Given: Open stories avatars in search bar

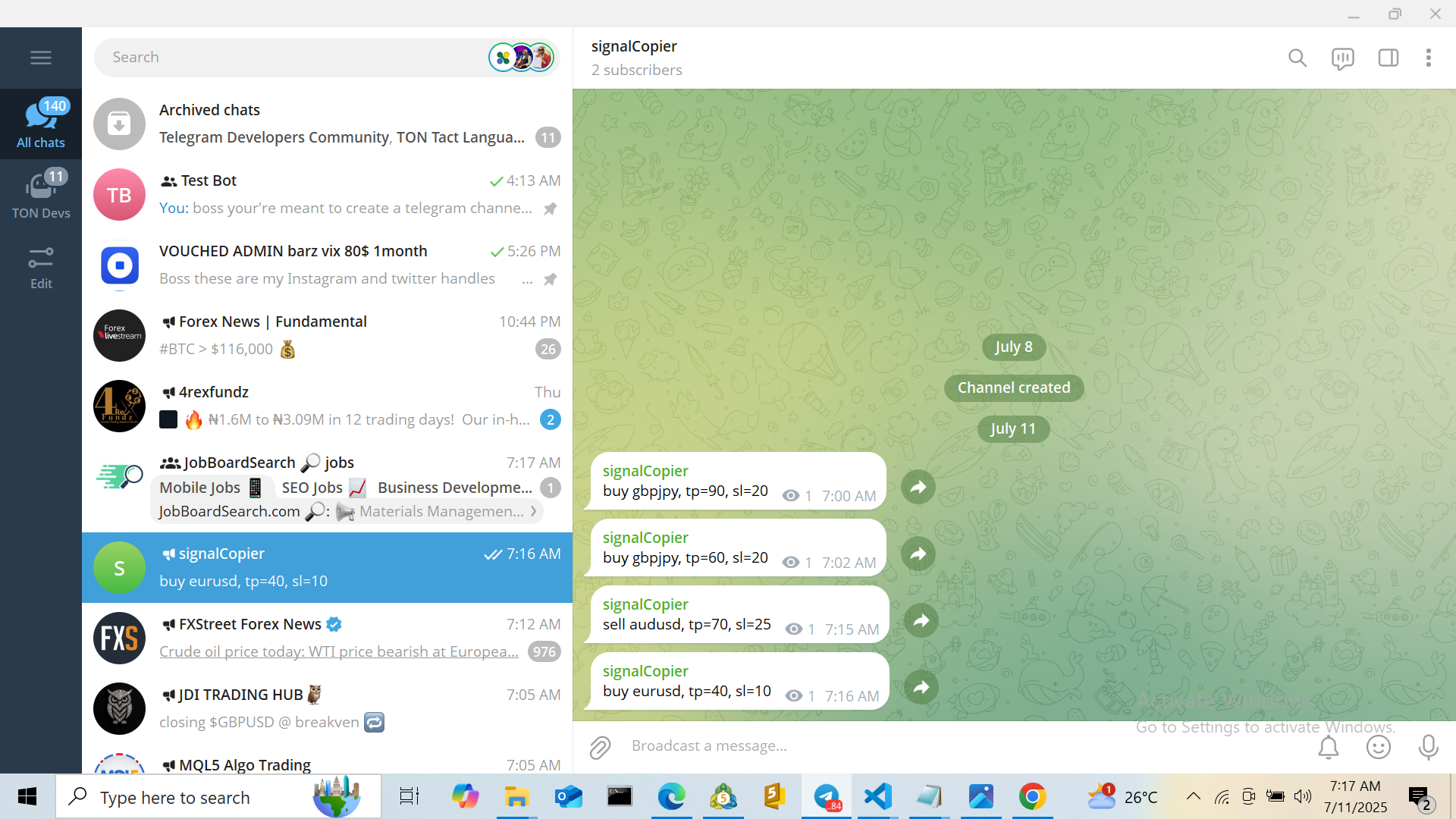Looking at the screenshot, I should (x=522, y=58).
